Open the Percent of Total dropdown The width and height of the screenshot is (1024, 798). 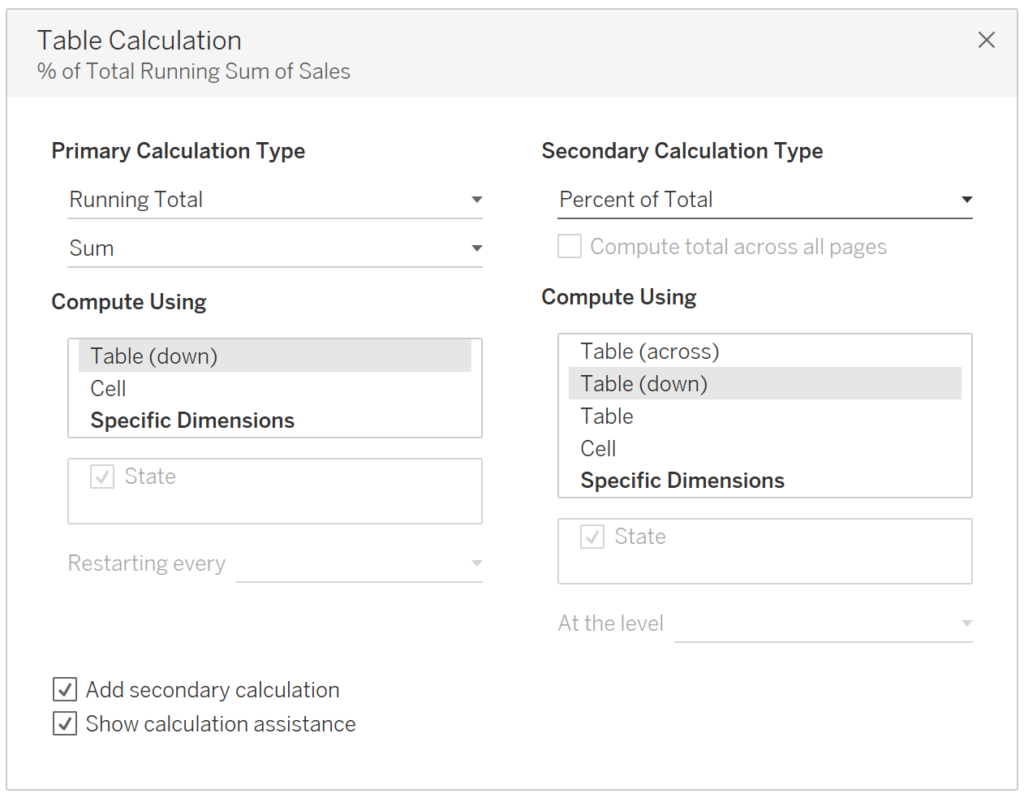click(x=764, y=199)
